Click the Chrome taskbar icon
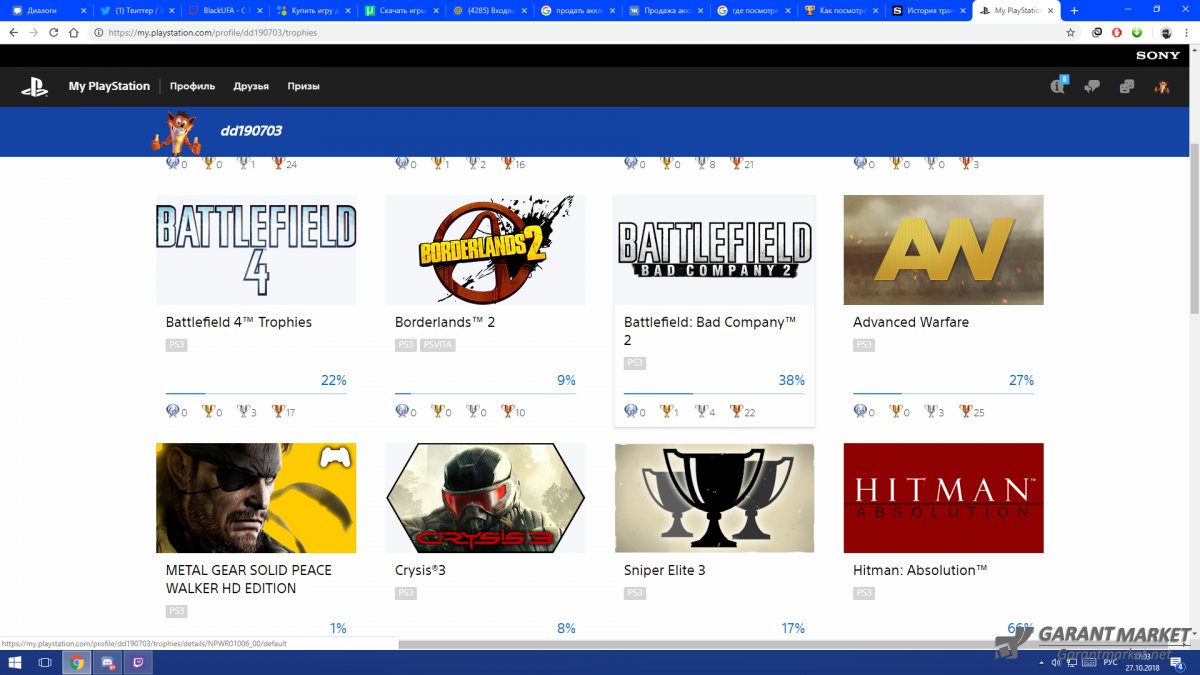Screen dimensions: 1200x675 [x=76, y=662]
